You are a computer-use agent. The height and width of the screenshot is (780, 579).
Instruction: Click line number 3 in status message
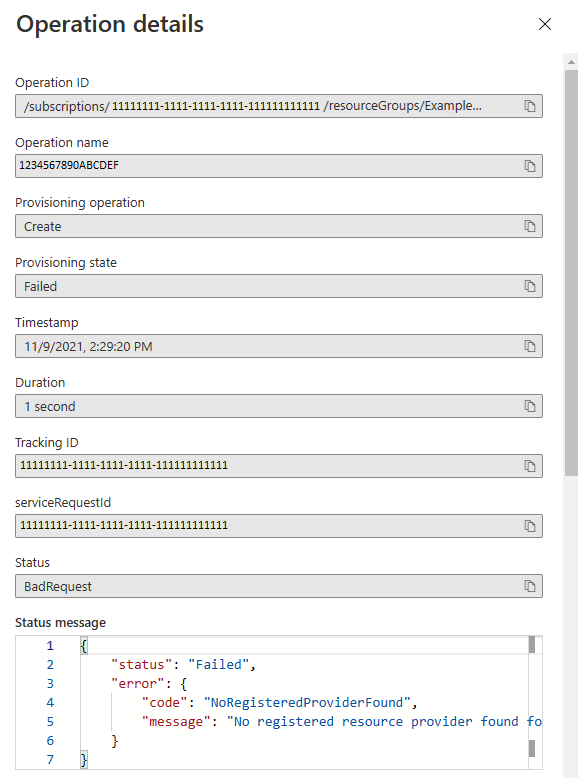point(50,683)
